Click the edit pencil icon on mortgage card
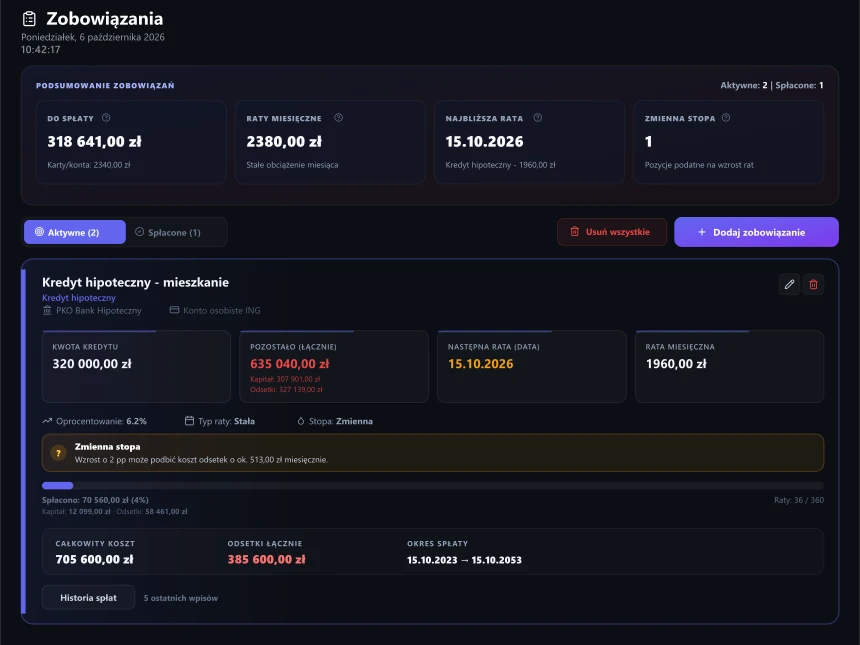The height and width of the screenshot is (645, 860). [789, 284]
